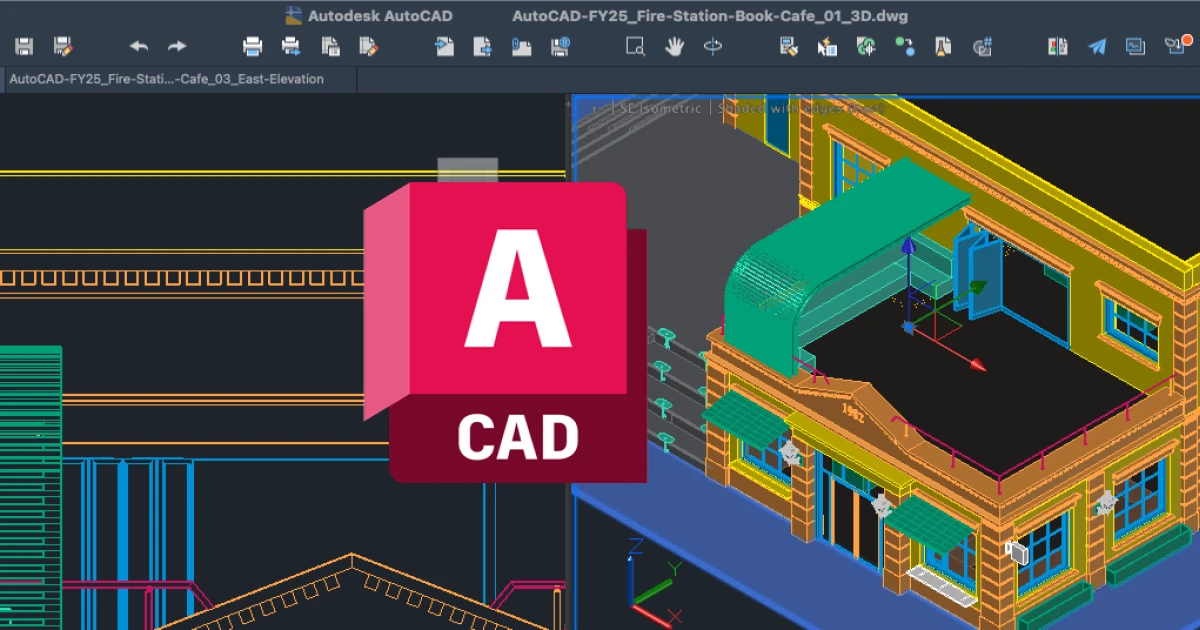Open the page setup document icon
Image resolution: width=1200 pixels, height=630 pixels.
(x=330, y=46)
